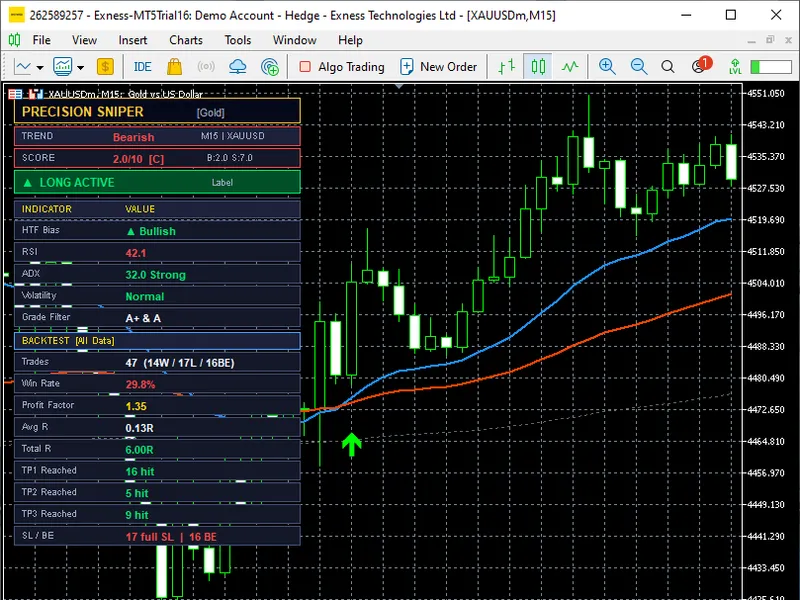This screenshot has width=800, height=600.
Task: Zoom in on the chart
Action: pos(607,67)
